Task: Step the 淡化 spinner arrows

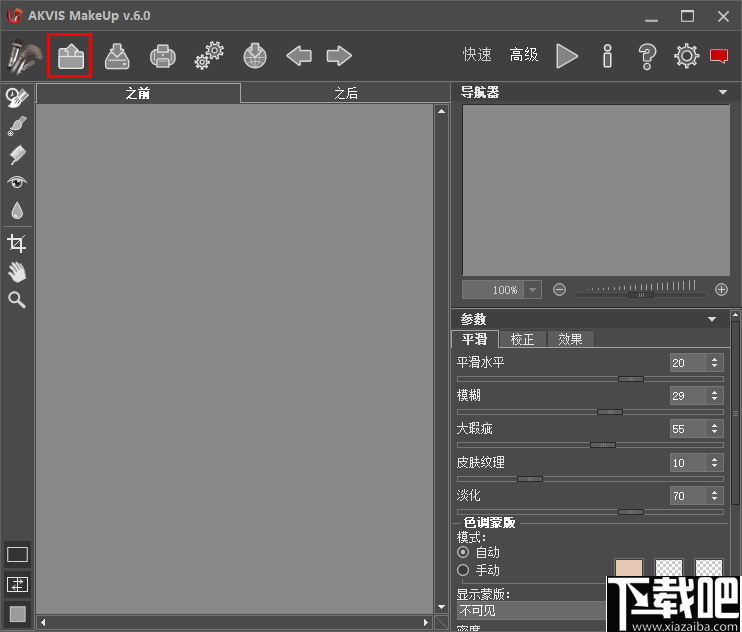Action: (715, 496)
